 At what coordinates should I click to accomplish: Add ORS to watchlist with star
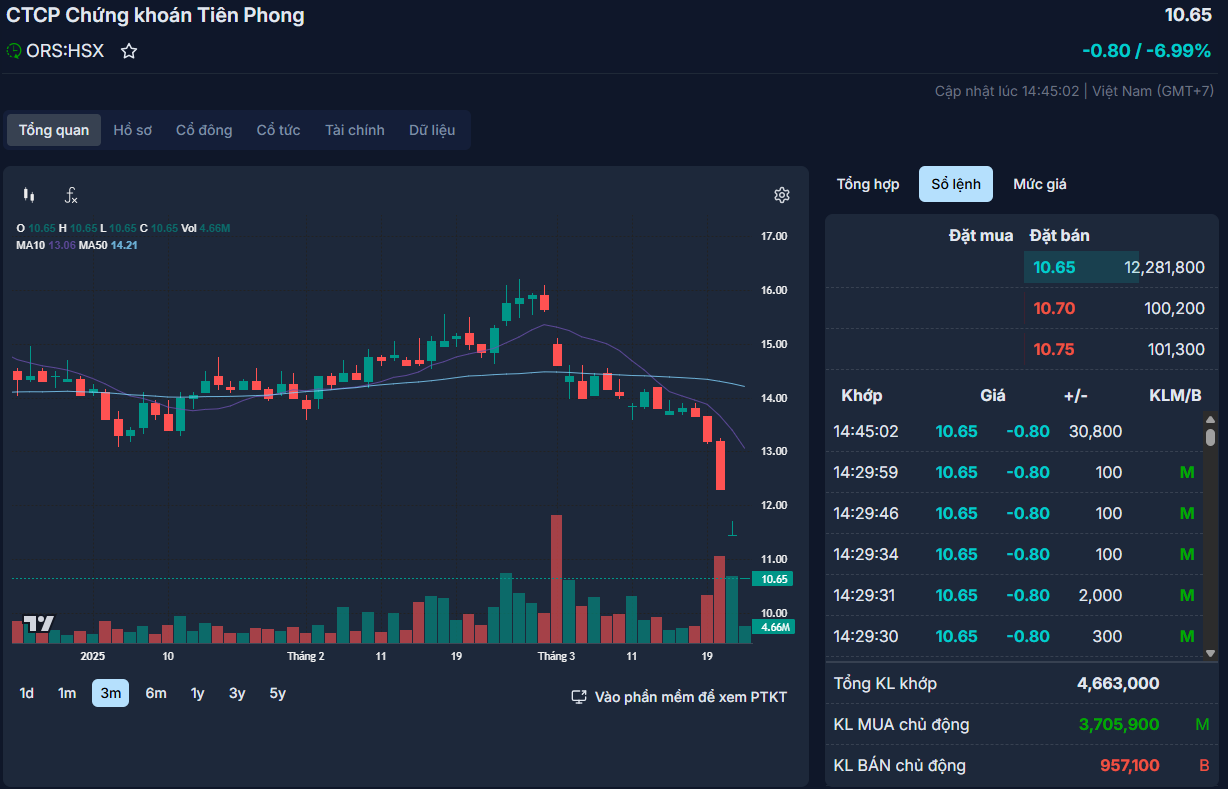[x=129, y=51]
